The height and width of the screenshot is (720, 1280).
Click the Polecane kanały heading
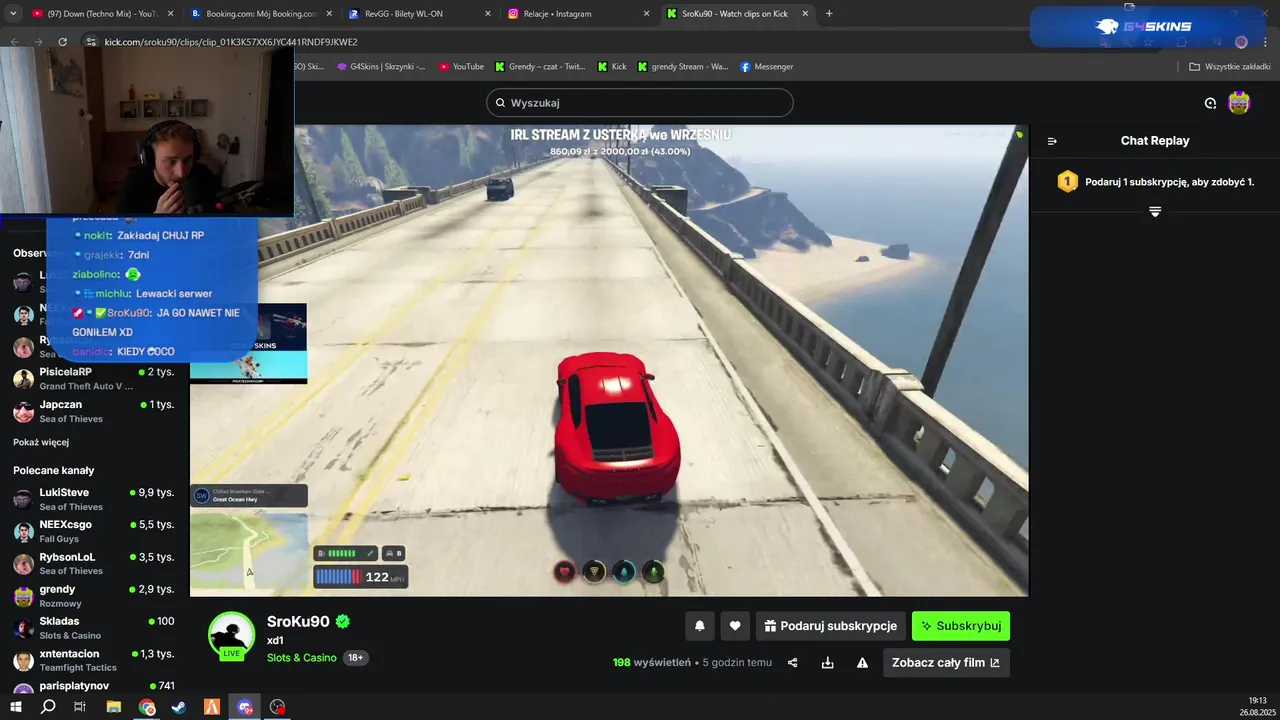[x=53, y=470]
